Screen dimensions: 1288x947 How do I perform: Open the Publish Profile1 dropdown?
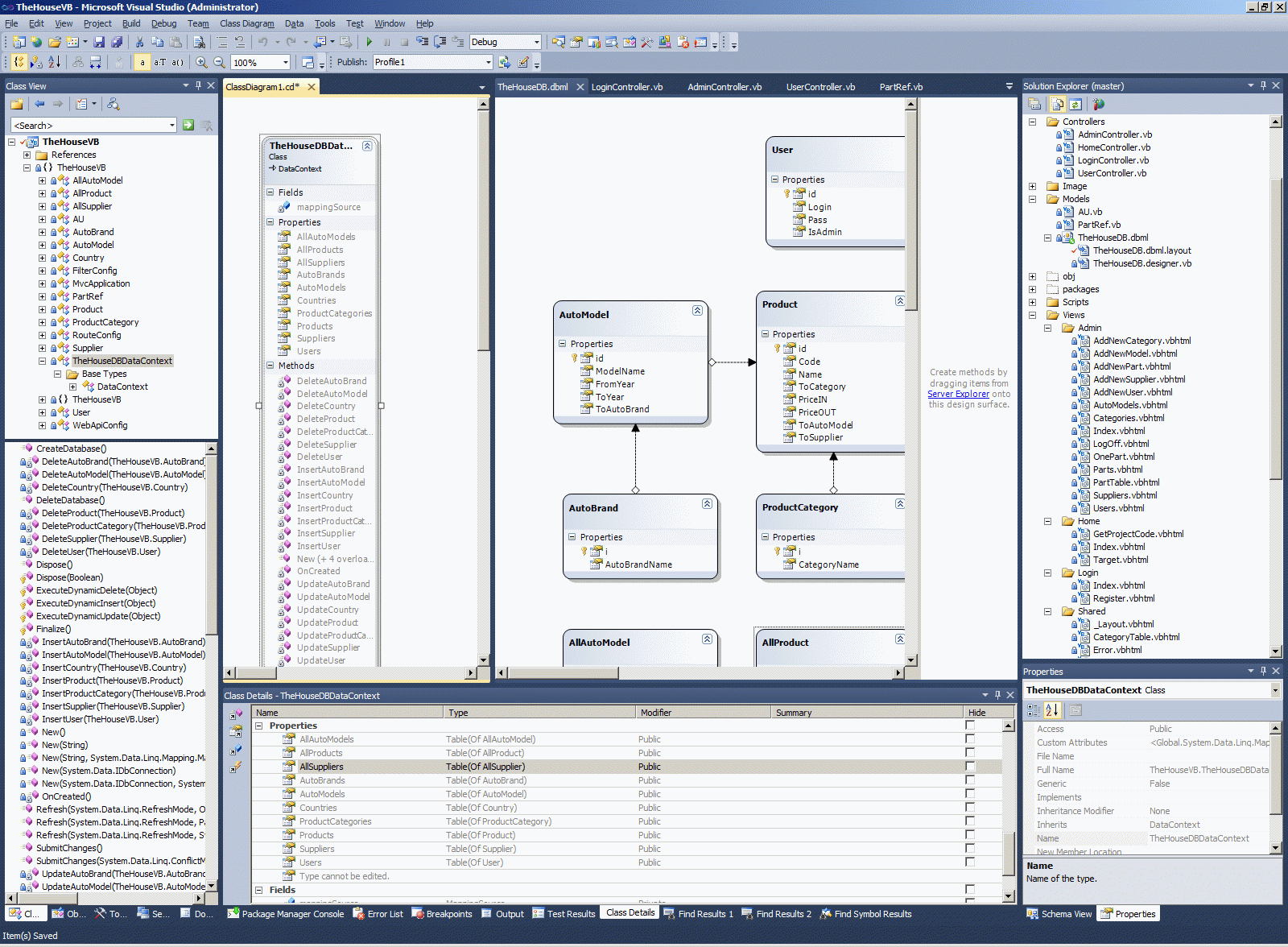click(488, 62)
